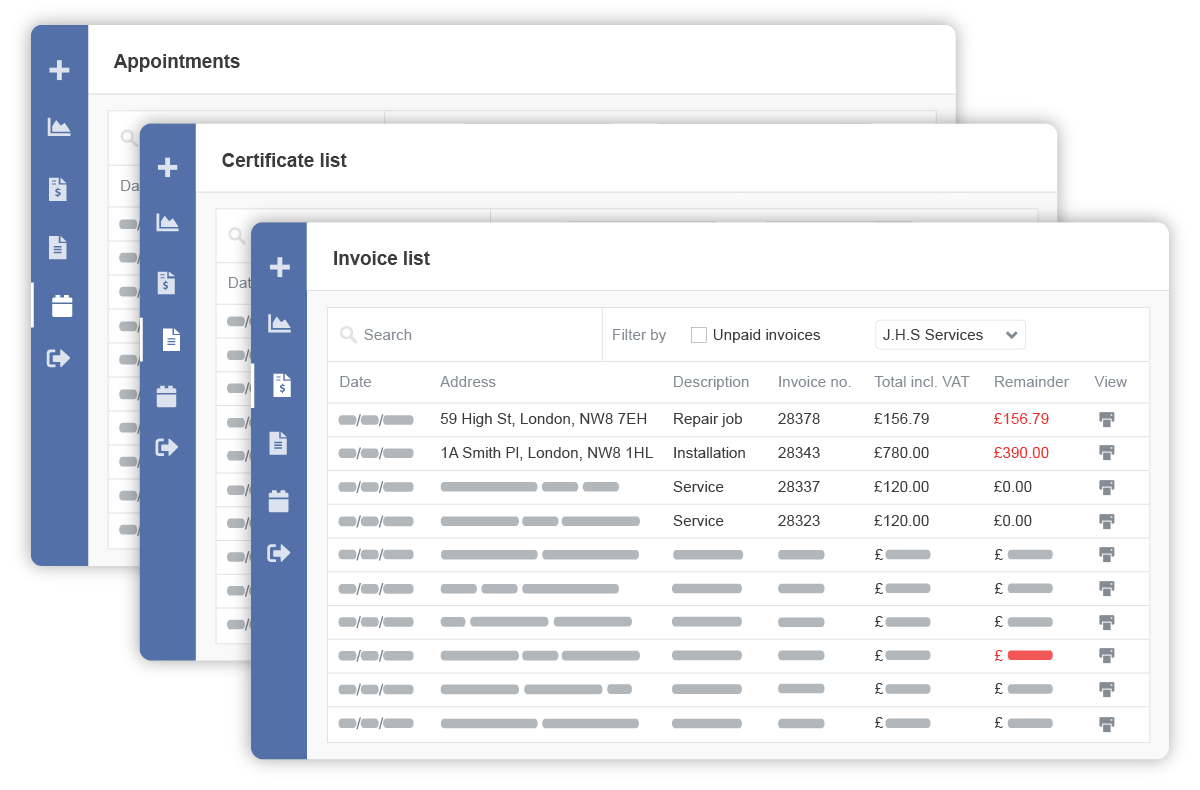
Task: Bring the Appointments window to front
Action: (177, 61)
